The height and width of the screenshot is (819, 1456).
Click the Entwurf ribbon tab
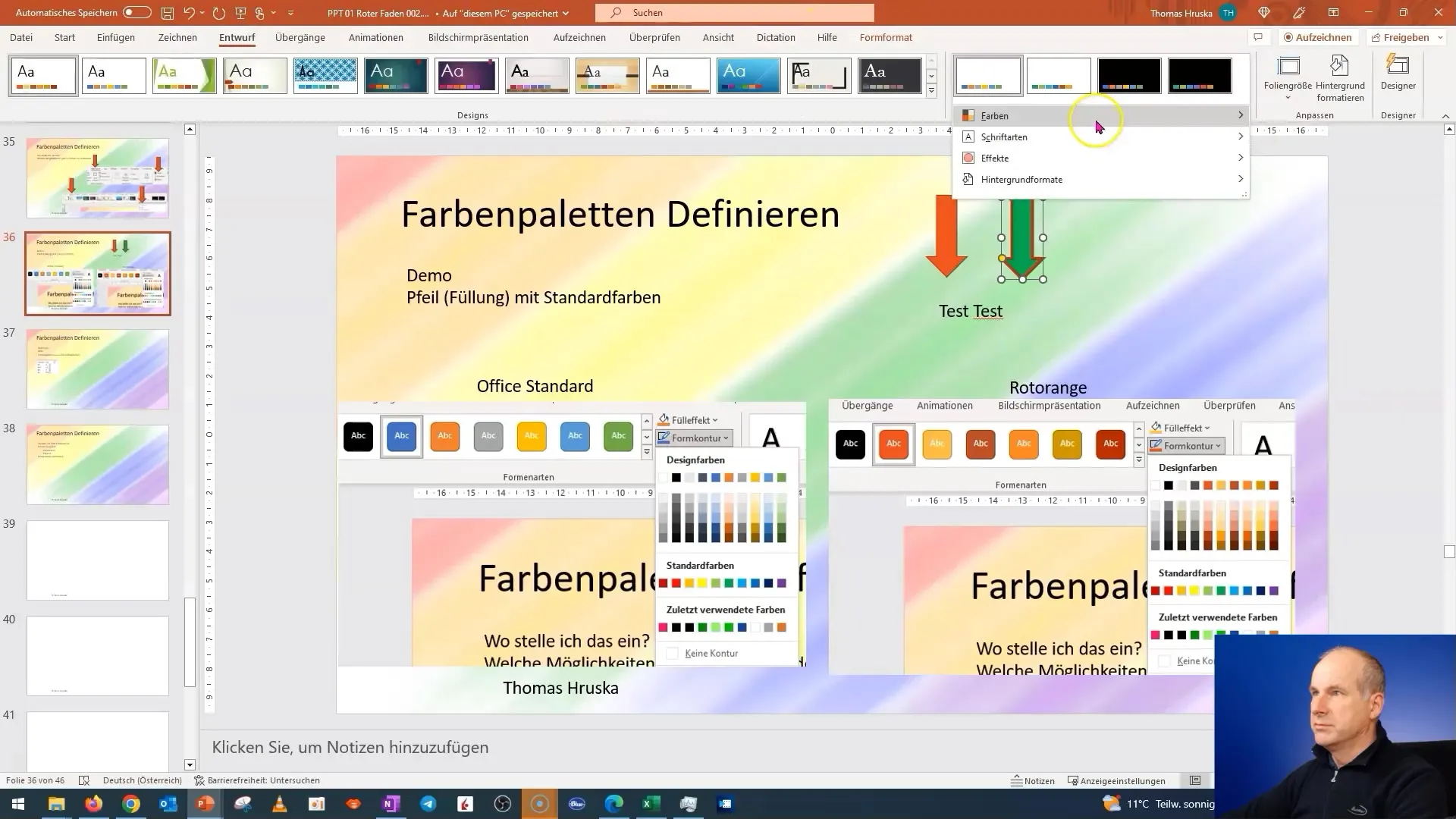tap(237, 37)
